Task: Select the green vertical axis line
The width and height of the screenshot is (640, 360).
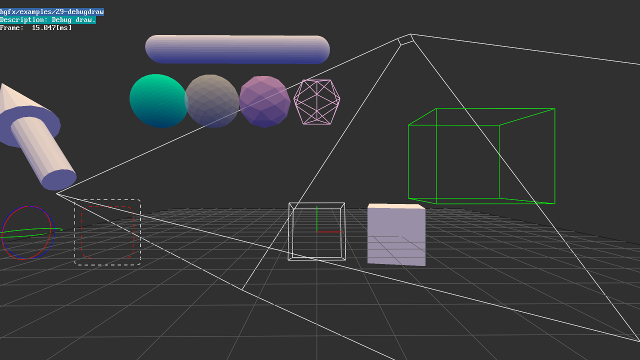Action: (317, 219)
